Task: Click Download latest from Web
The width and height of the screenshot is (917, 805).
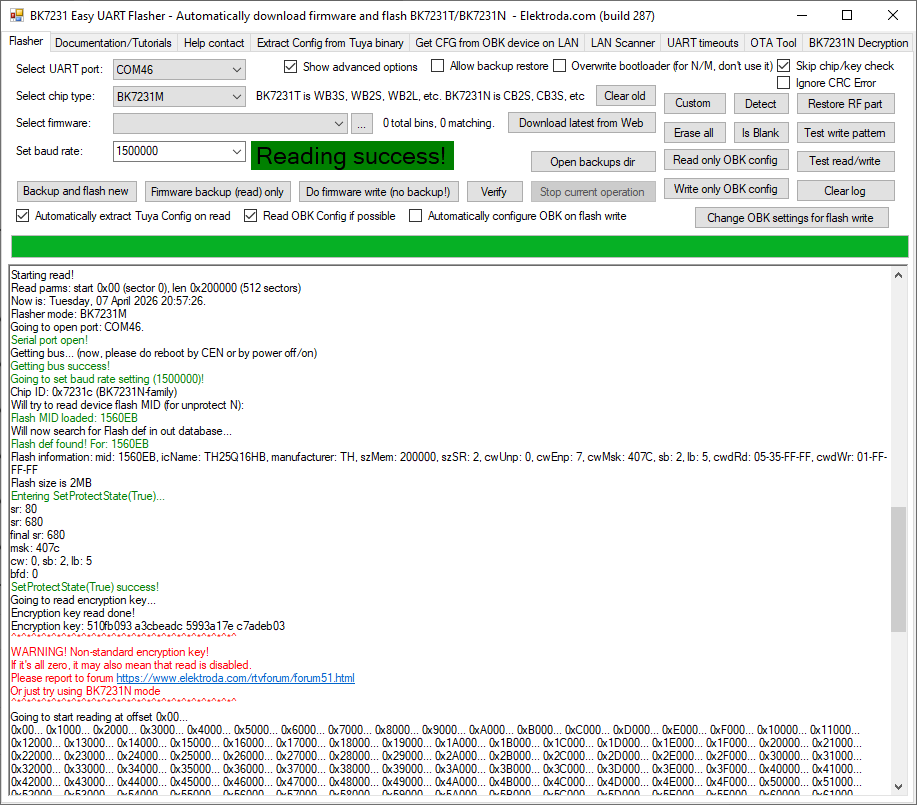Action: [581, 123]
